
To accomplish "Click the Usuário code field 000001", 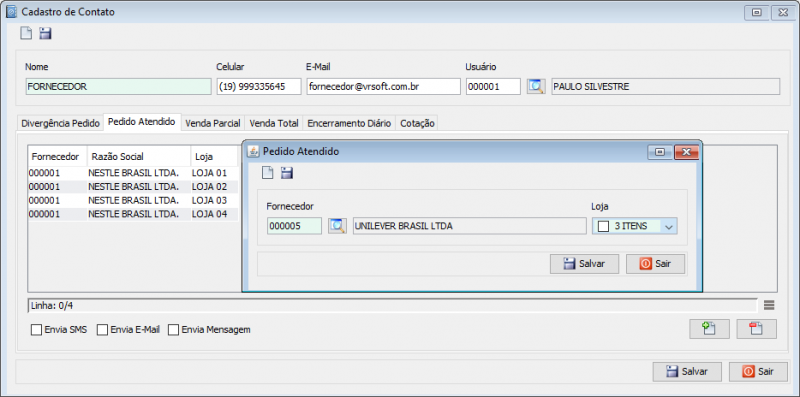I will (x=493, y=87).
